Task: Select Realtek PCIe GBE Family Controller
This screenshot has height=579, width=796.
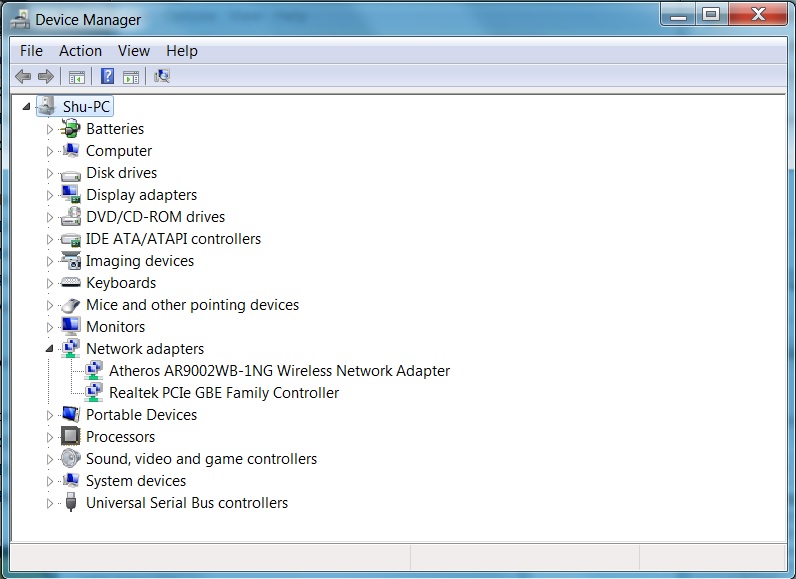Action: [x=224, y=392]
